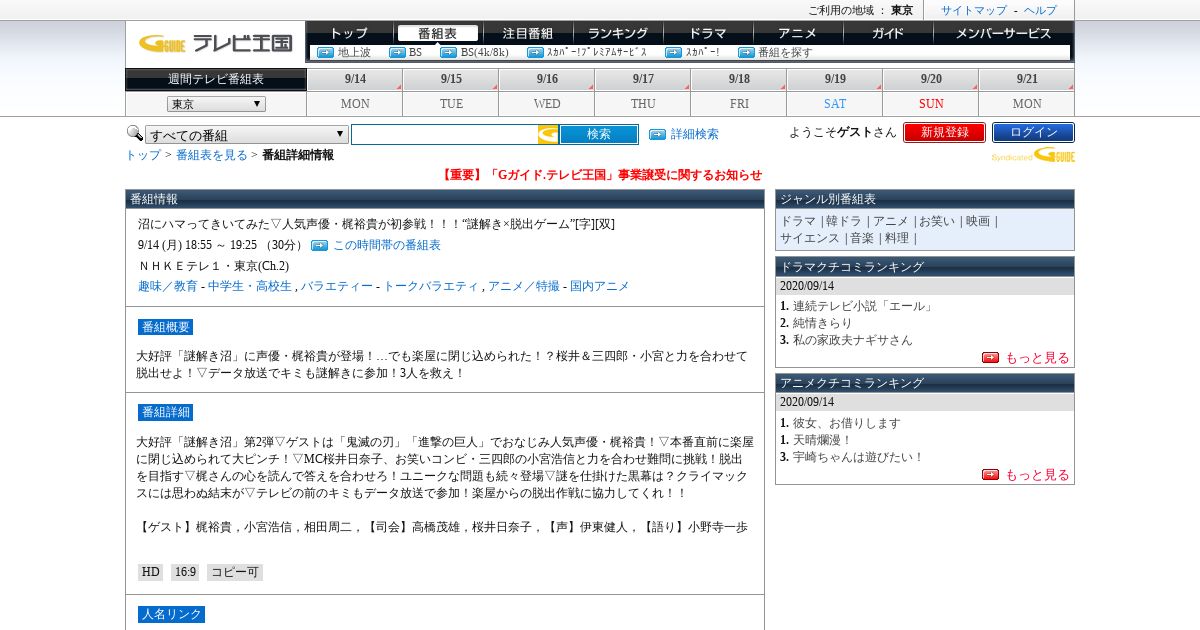Click the サイエンス genre link

(810, 238)
